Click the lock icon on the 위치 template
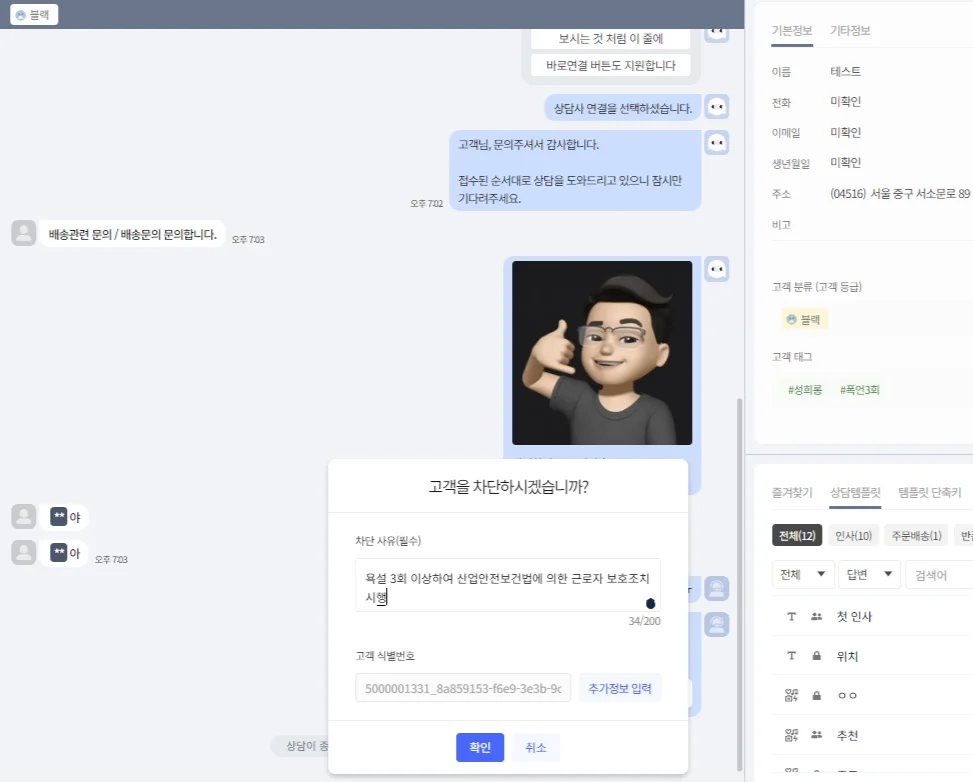This screenshot has height=782, width=973. click(x=816, y=656)
